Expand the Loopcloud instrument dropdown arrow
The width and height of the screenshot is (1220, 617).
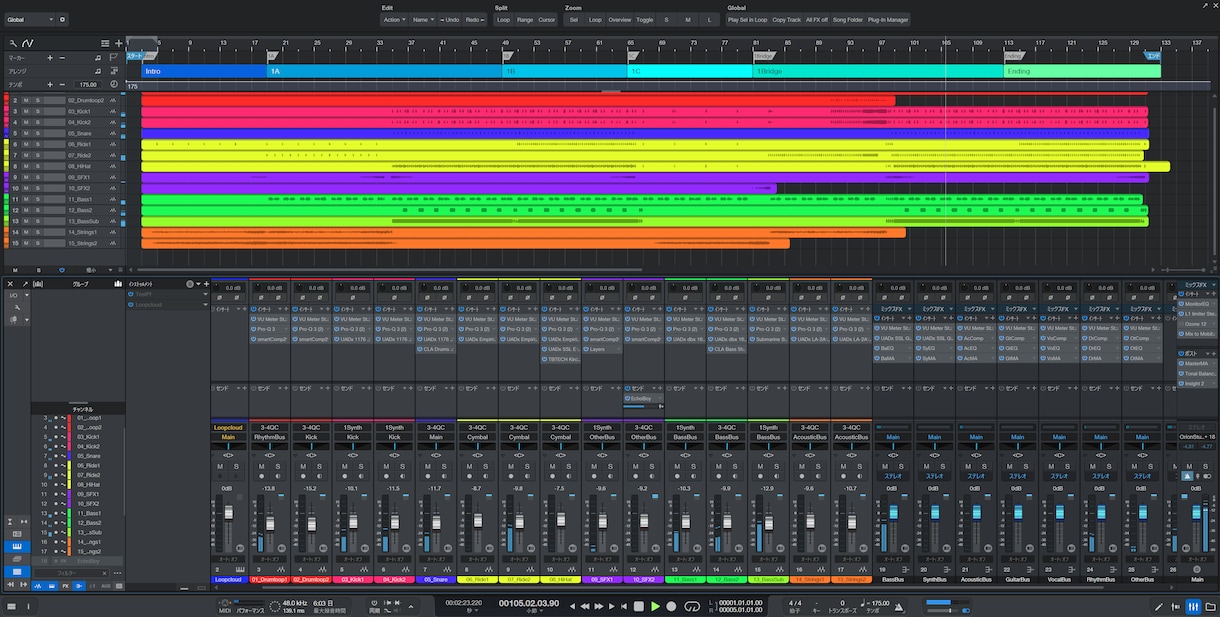[205, 304]
